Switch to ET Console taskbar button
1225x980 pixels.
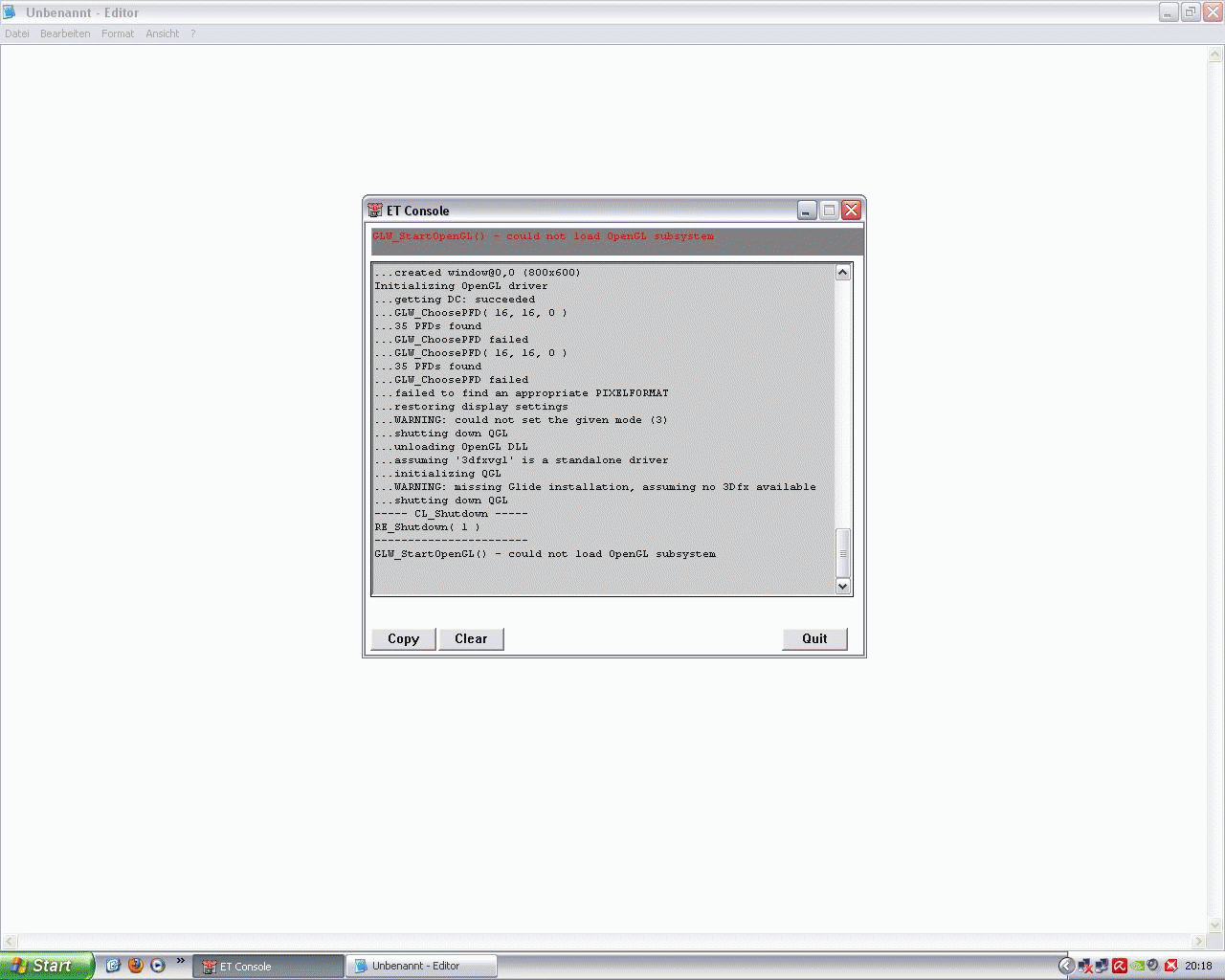tap(268, 967)
